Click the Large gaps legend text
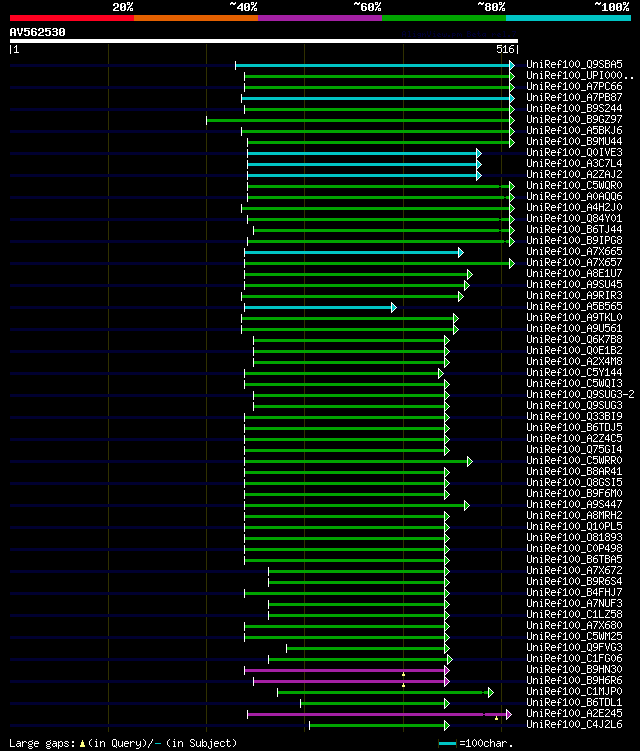Screen dimensions: 640x751 coord(123,743)
